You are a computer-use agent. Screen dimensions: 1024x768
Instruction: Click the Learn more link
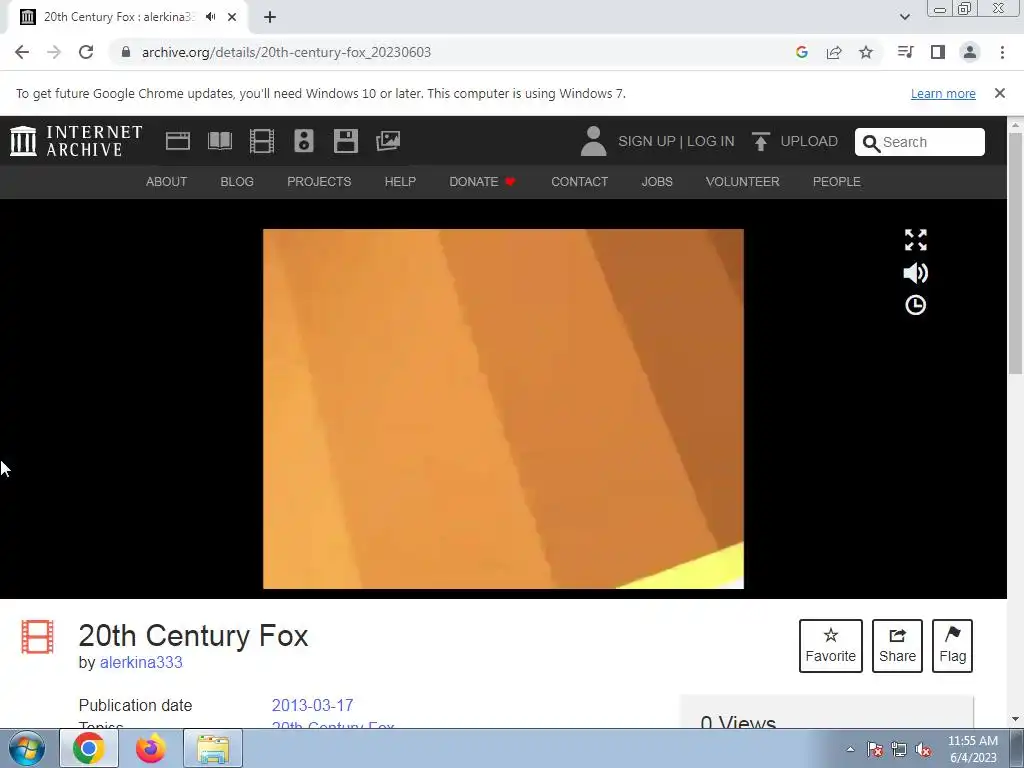point(943,93)
